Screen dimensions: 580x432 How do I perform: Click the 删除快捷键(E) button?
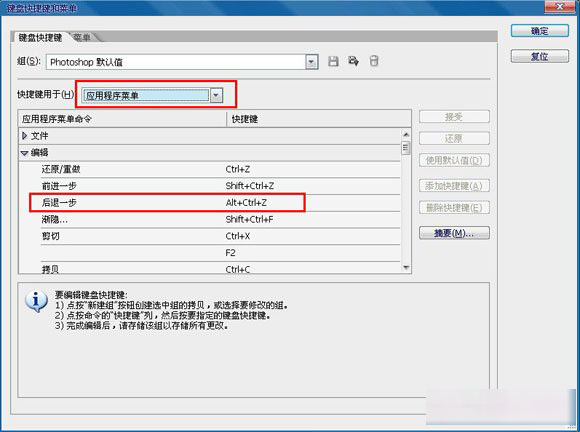coord(454,207)
